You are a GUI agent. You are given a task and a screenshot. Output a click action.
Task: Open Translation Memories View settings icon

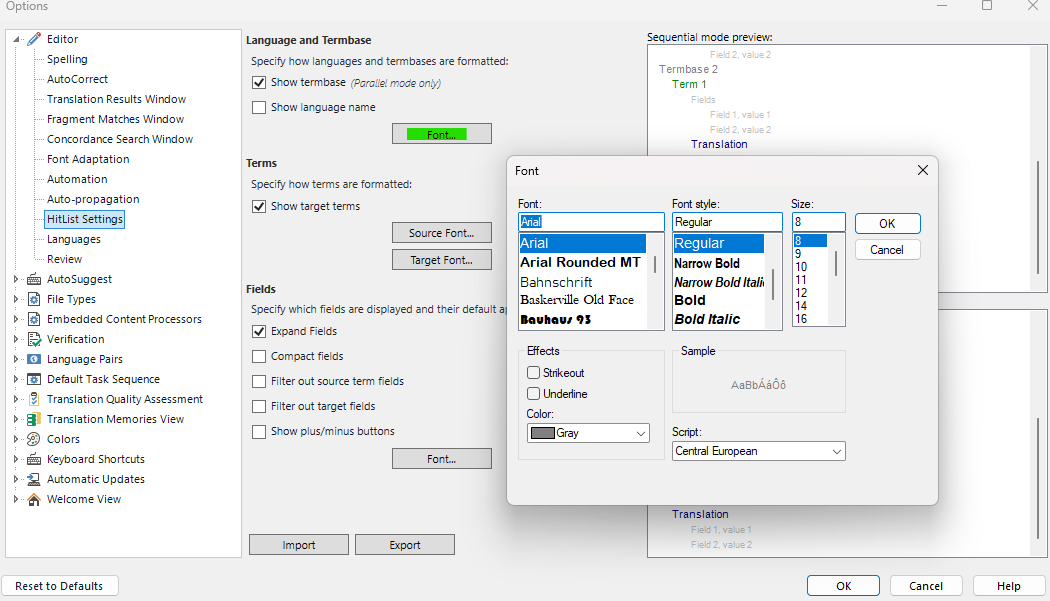click(33, 418)
